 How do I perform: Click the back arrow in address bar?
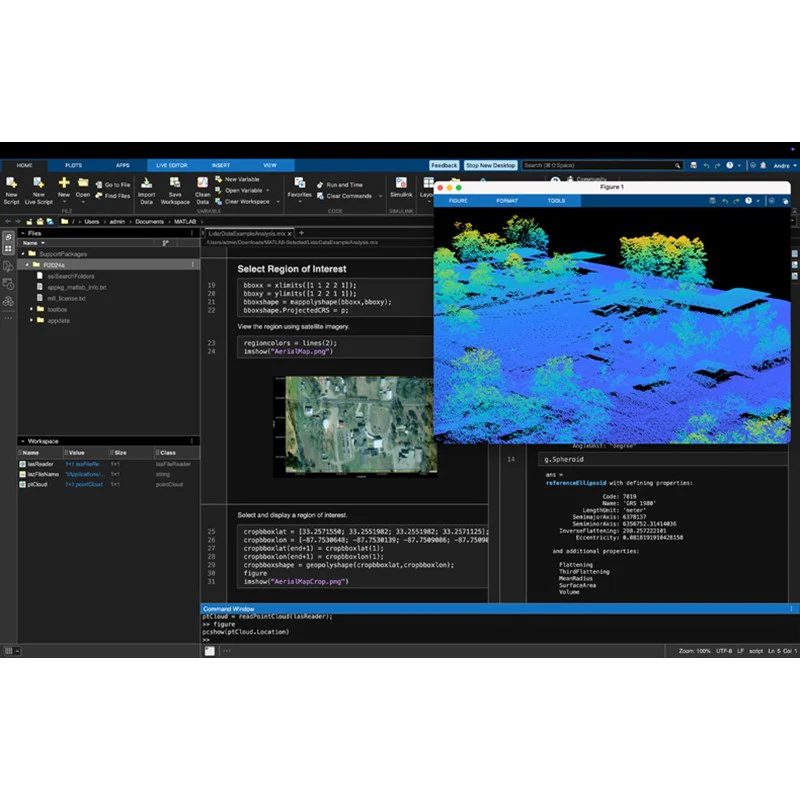pyautogui.click(x=8, y=221)
